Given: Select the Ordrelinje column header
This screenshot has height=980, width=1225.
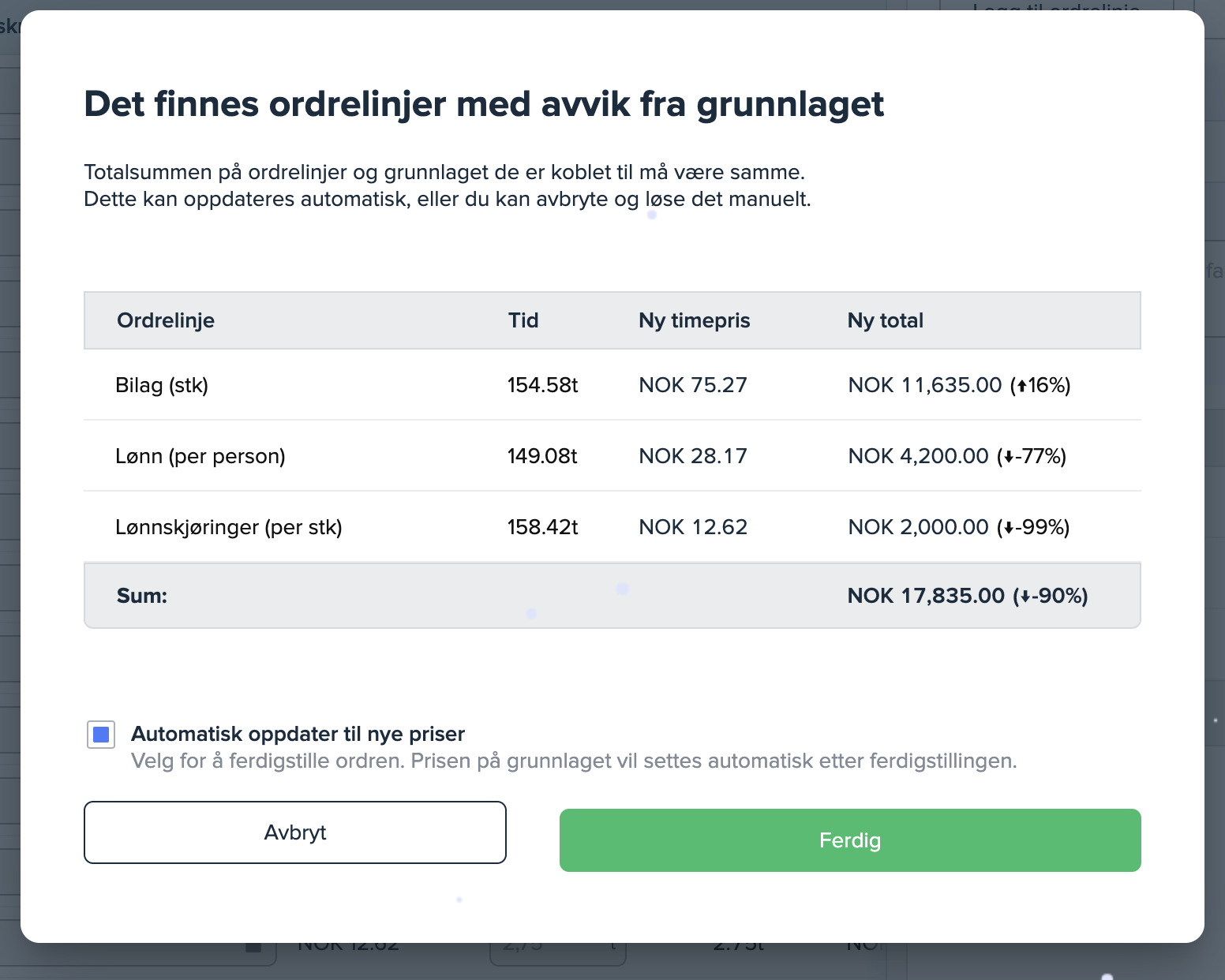Looking at the screenshot, I should click(x=166, y=320).
